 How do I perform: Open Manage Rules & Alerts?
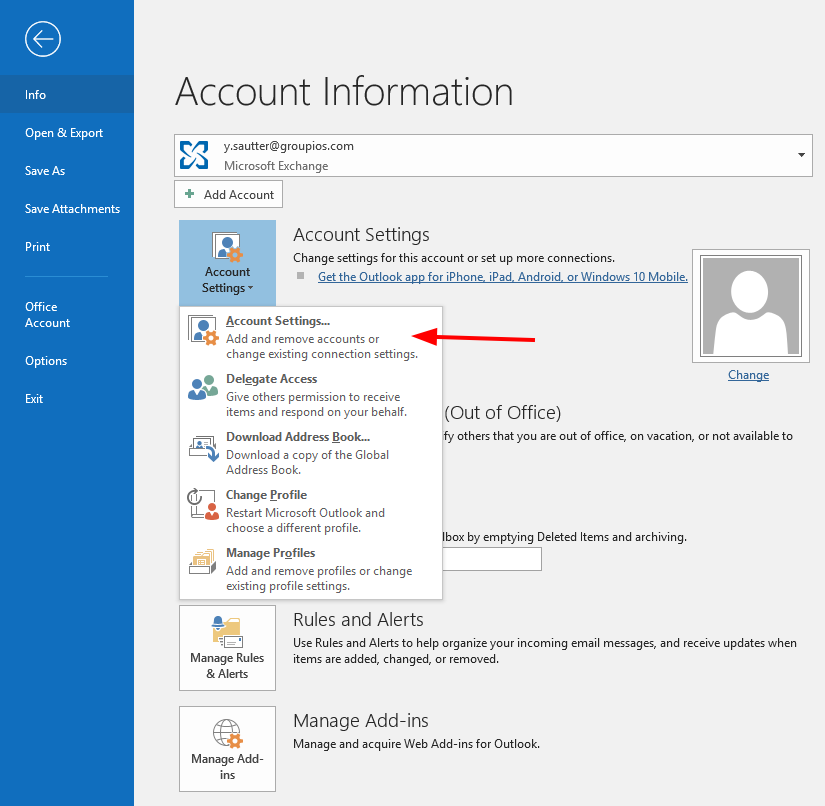tap(227, 647)
